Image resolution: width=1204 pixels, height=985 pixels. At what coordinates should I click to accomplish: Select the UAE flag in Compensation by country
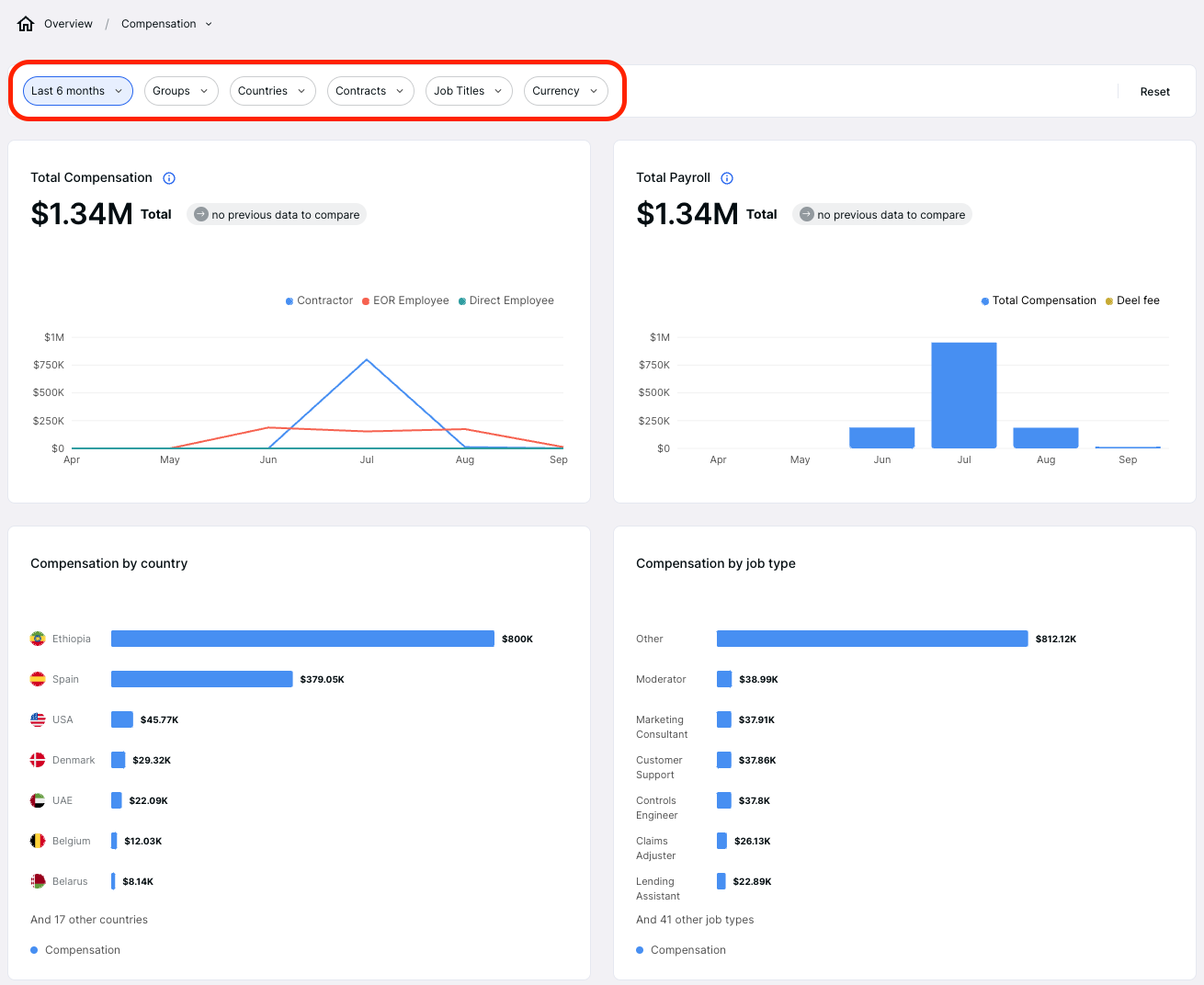point(37,799)
